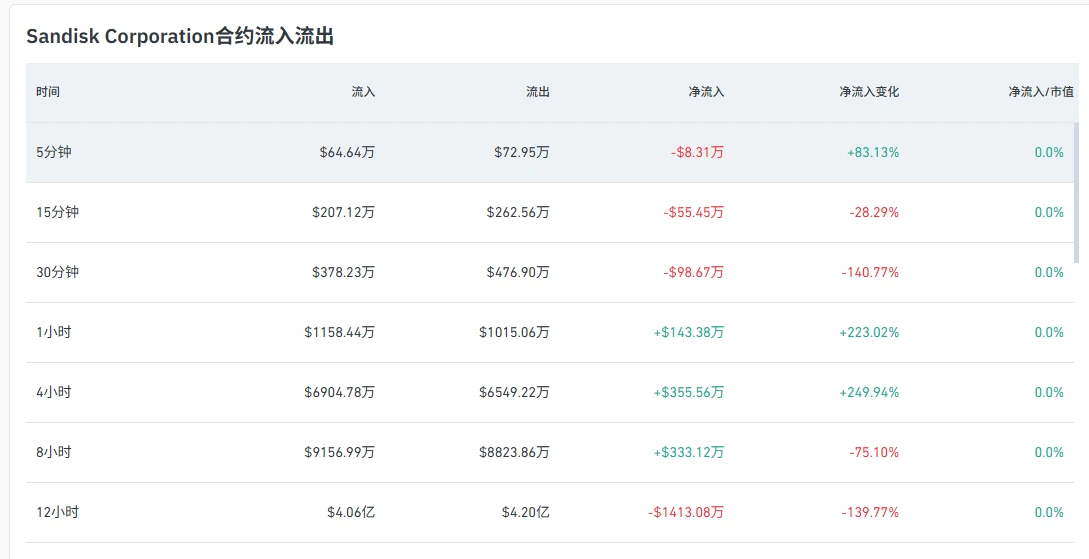Click the change value +249.94%
This screenshot has width=1089, height=559.
870,392
